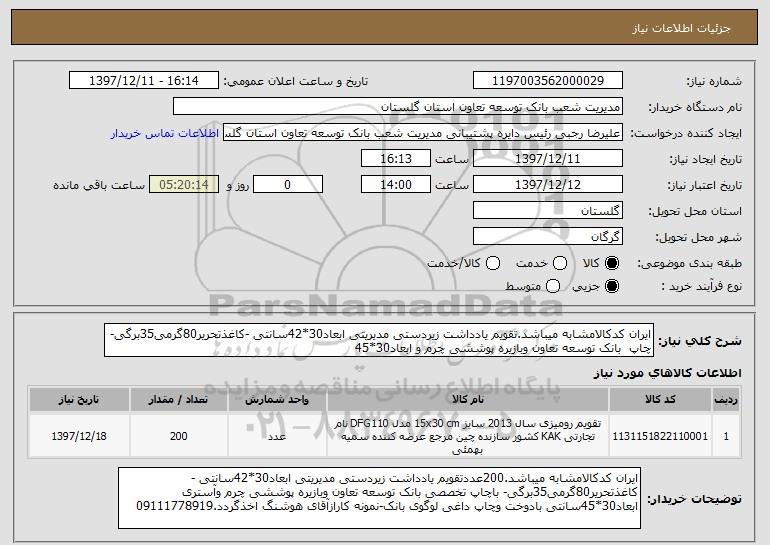Click the validity date field 1397/12/12
This screenshot has height=545, width=770.
point(548,185)
